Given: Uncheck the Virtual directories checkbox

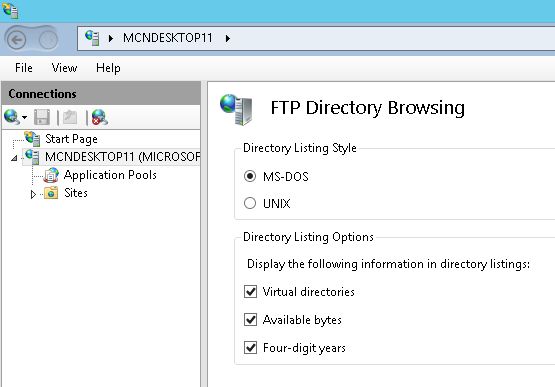Looking at the screenshot, I should [251, 292].
